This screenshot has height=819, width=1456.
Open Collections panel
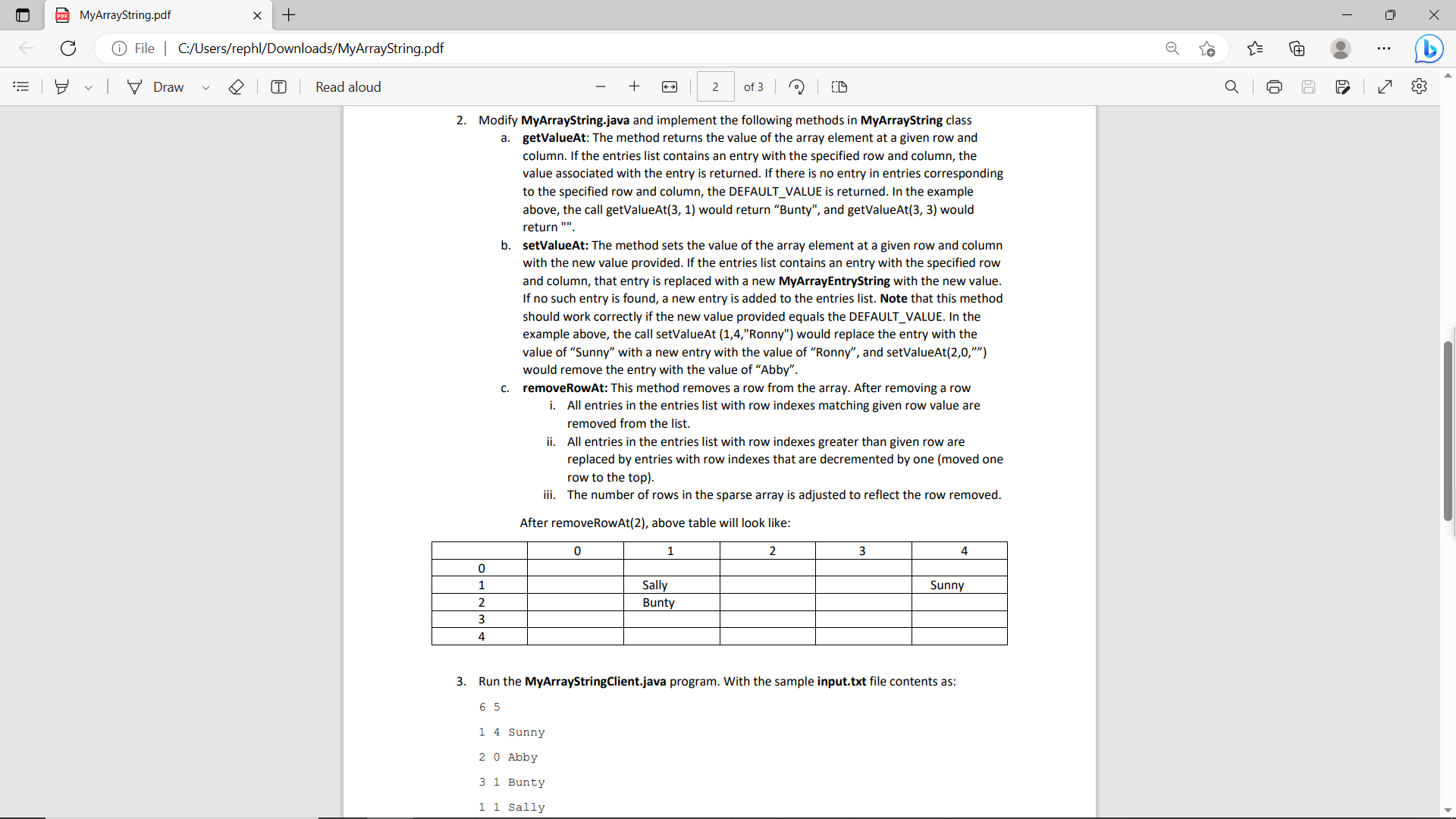coord(1297,49)
